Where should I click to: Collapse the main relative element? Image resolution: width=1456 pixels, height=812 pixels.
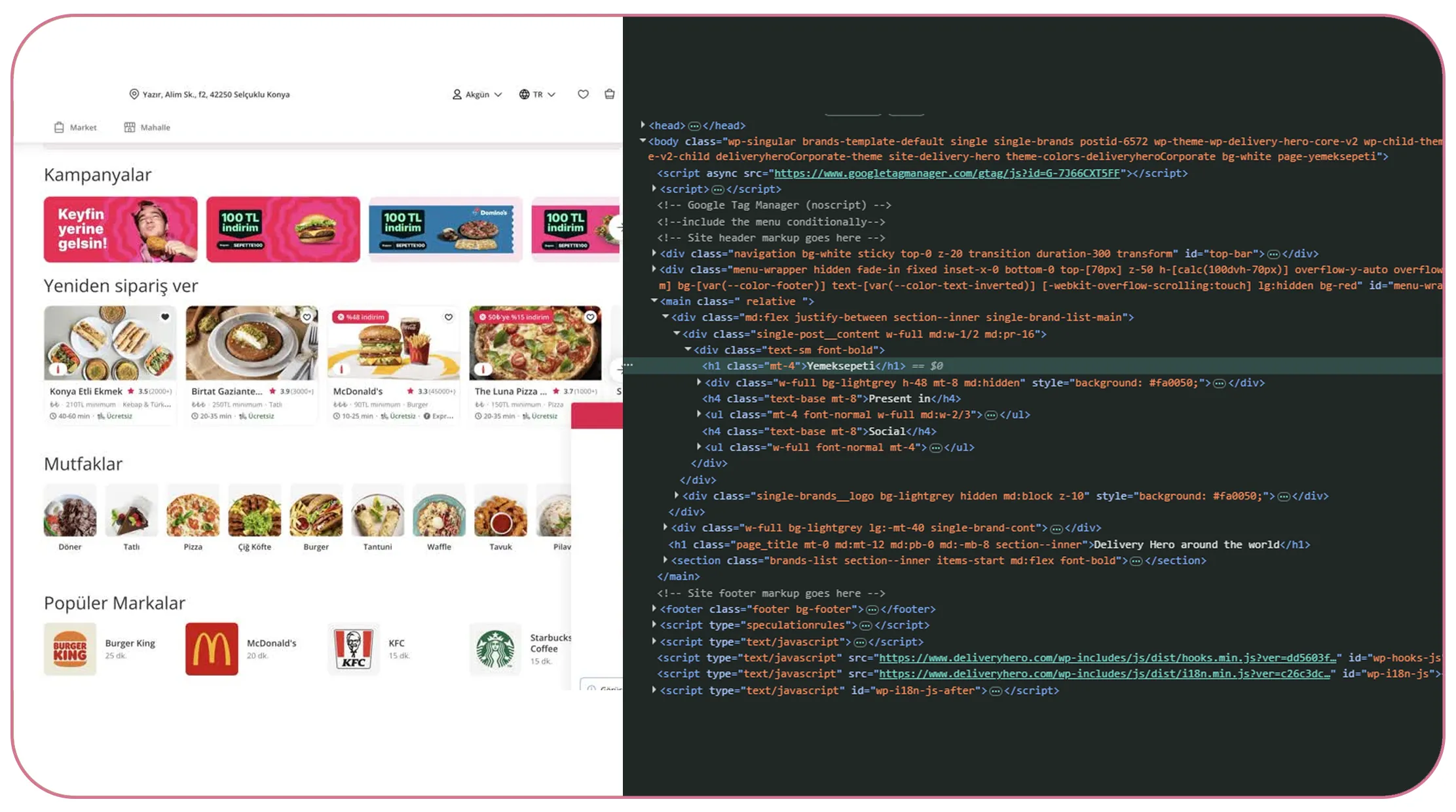[x=654, y=301]
